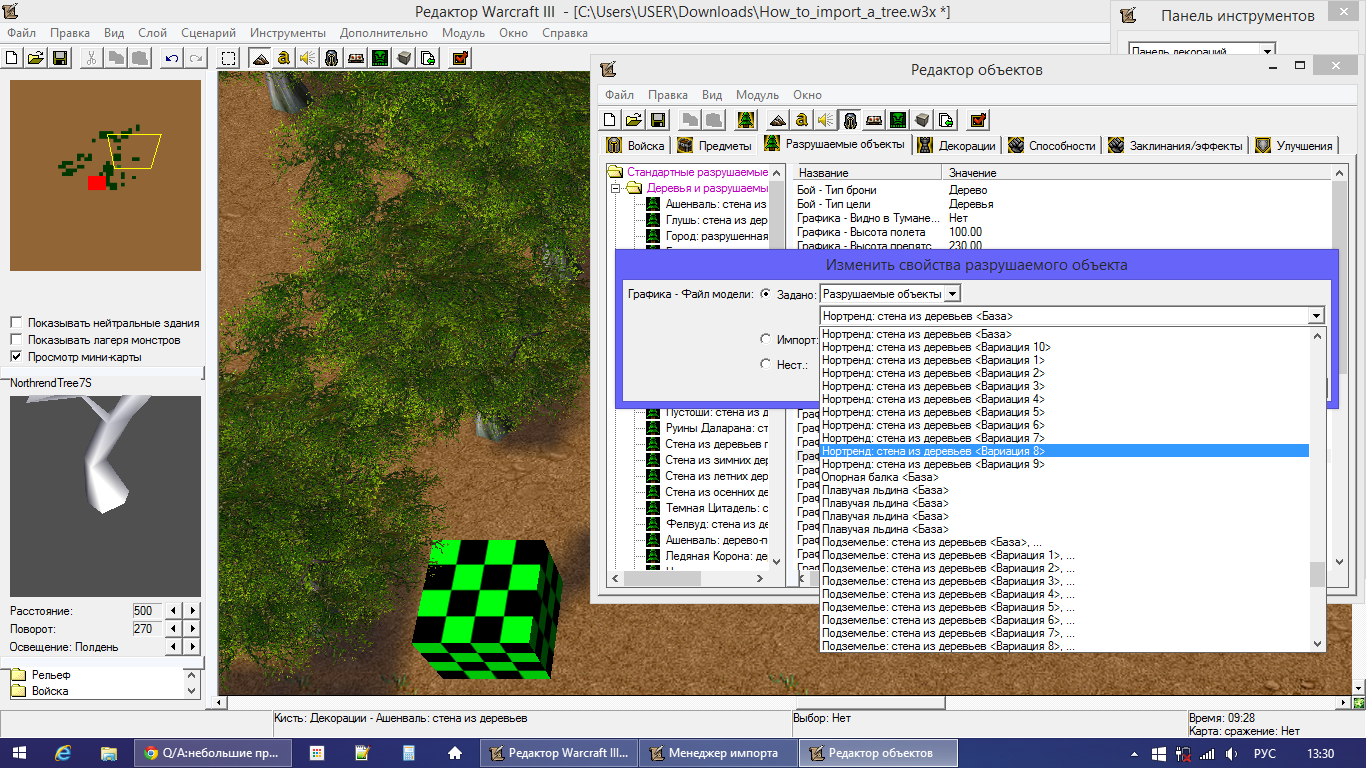Choose Нортренд: стена из деревьев <Вариация 10>

point(1065,347)
